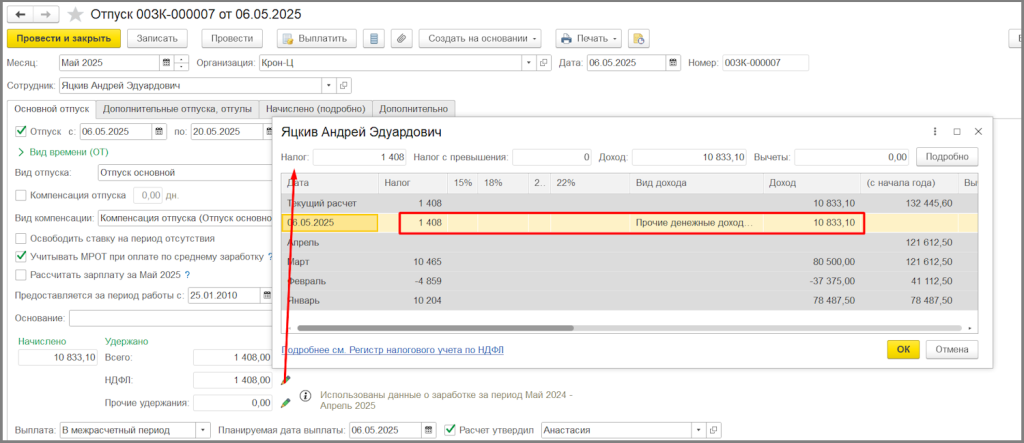Toggle Расчет утвердил checkbox
Image resolution: width=1024 pixels, height=443 pixels.
point(449,430)
